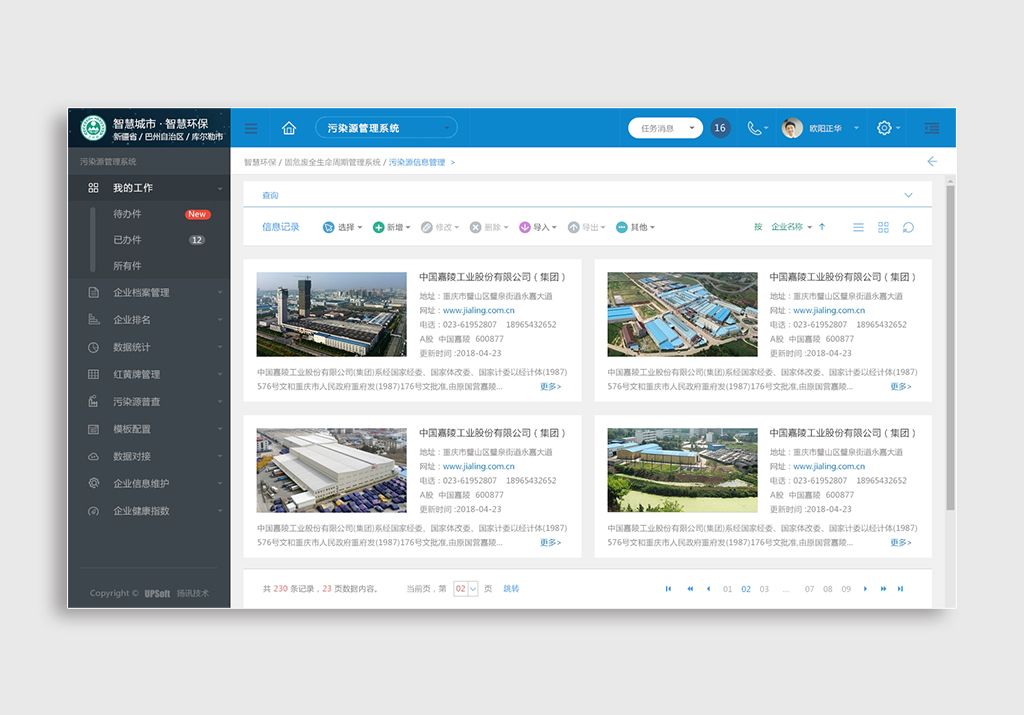Jump to the last page icon
The image size is (1024, 715).
click(900, 588)
